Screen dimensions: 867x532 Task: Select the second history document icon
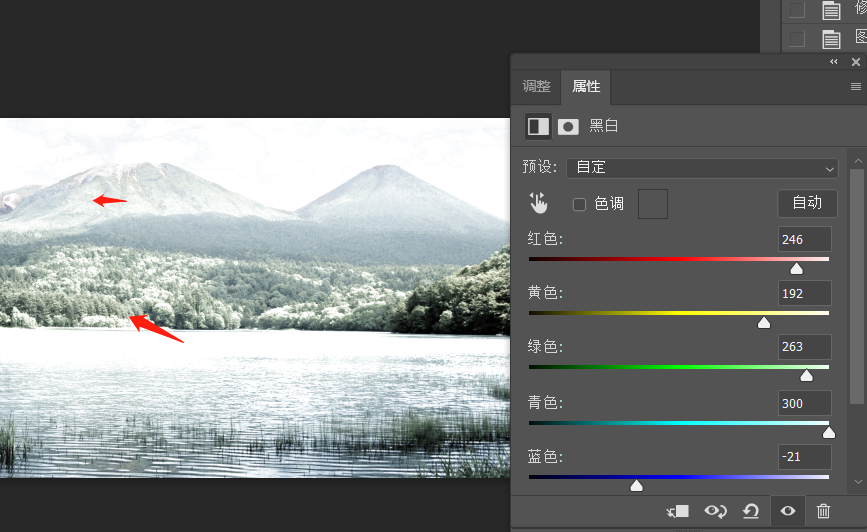(x=831, y=39)
